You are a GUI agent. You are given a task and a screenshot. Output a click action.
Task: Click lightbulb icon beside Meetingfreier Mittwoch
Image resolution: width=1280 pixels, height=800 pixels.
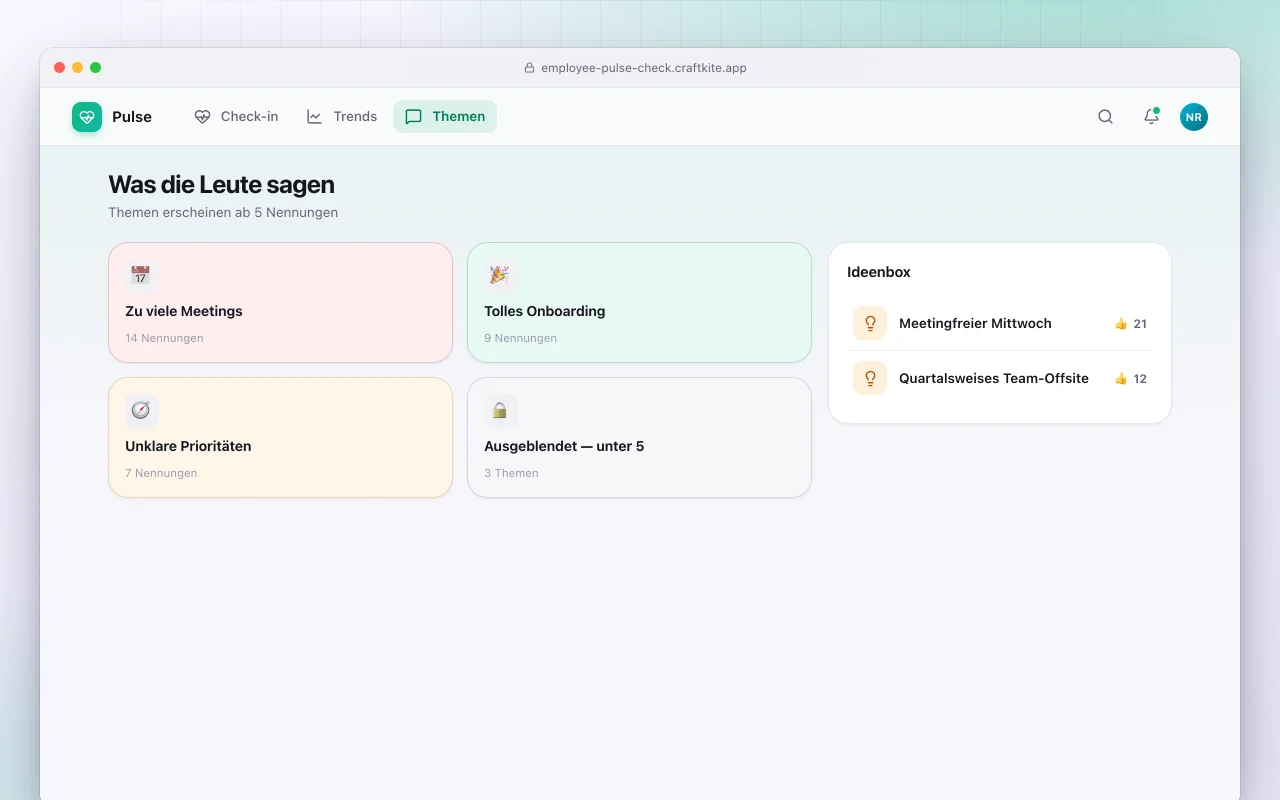click(870, 323)
